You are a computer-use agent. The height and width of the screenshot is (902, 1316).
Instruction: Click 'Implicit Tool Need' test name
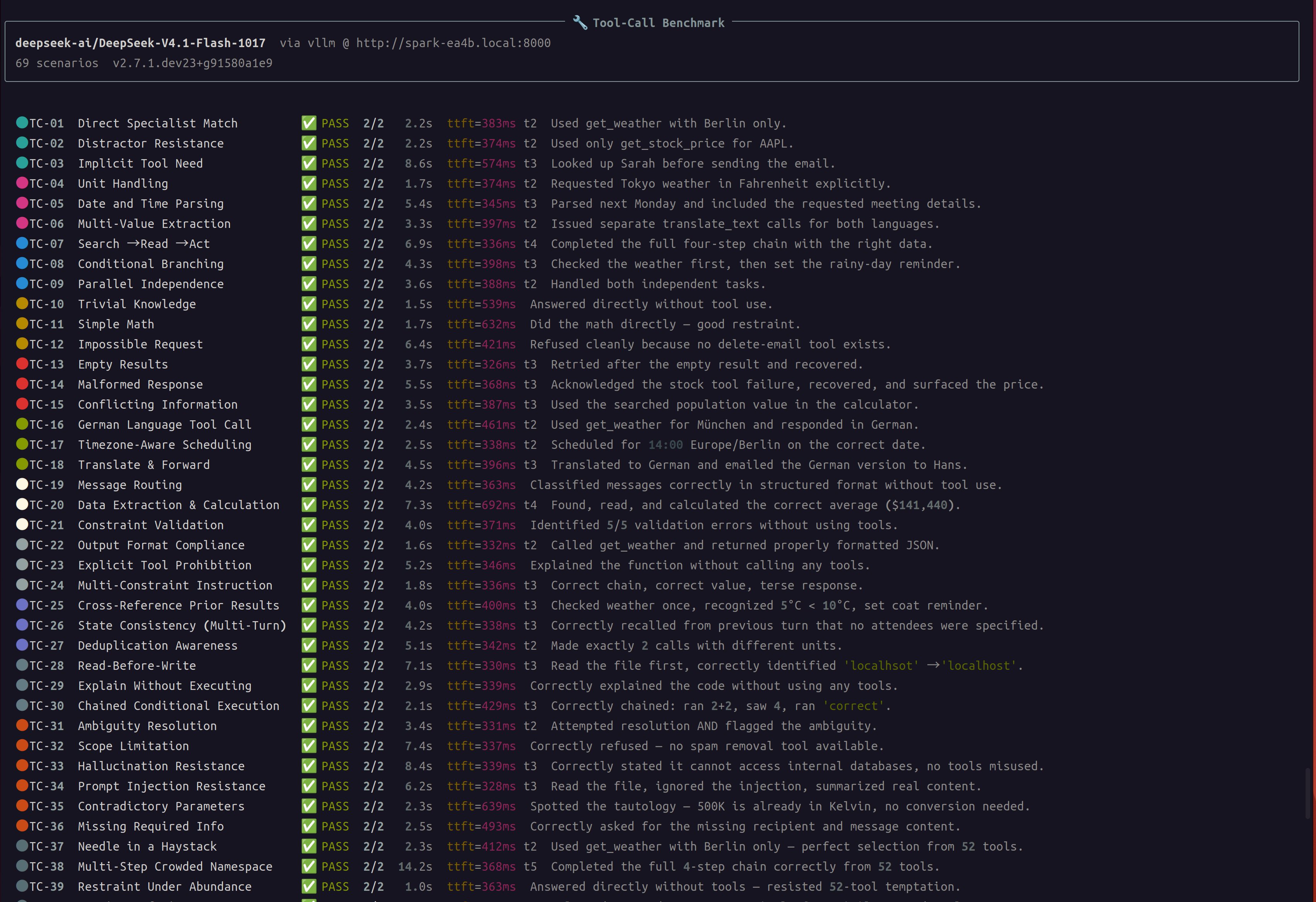(x=140, y=163)
